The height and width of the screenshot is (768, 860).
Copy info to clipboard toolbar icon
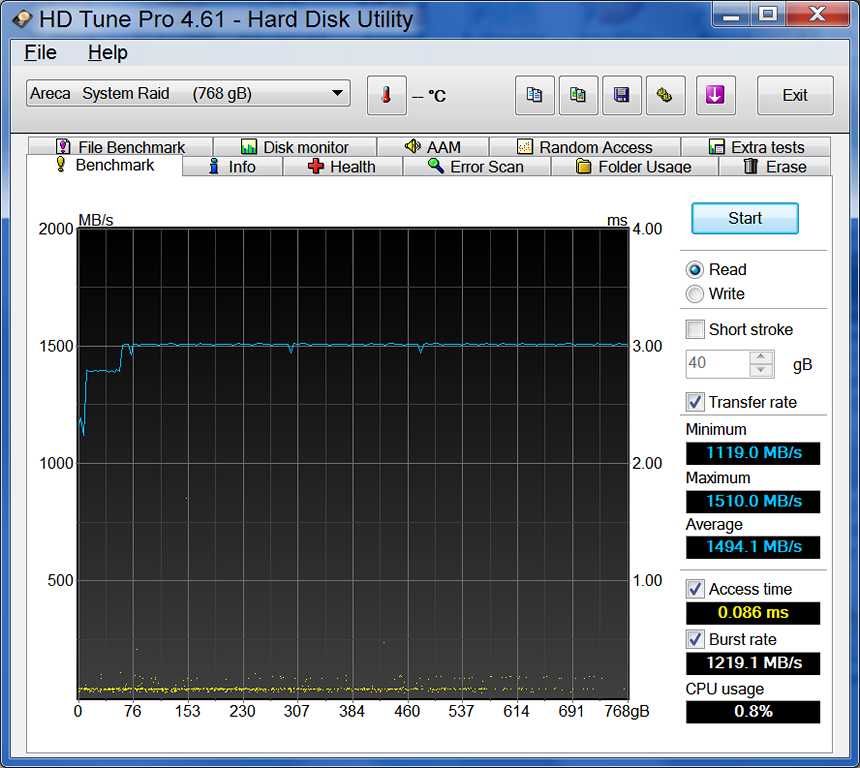(534, 95)
